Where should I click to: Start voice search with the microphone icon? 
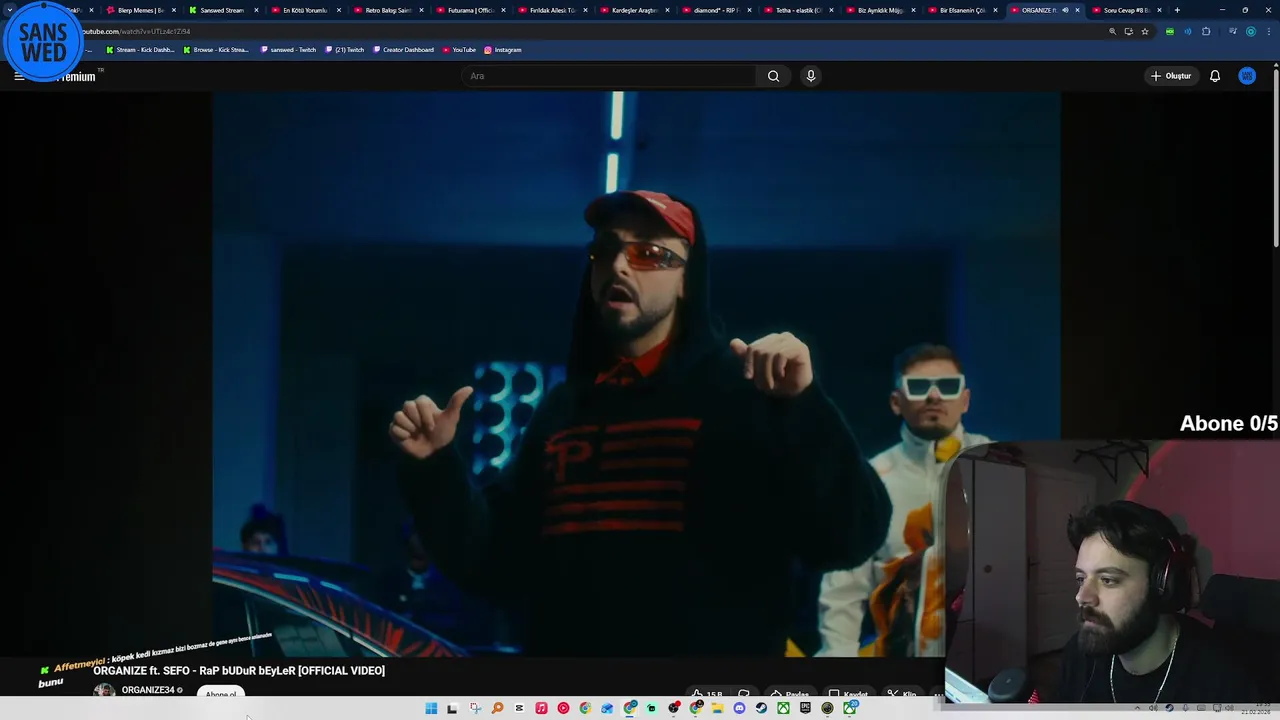(x=811, y=76)
